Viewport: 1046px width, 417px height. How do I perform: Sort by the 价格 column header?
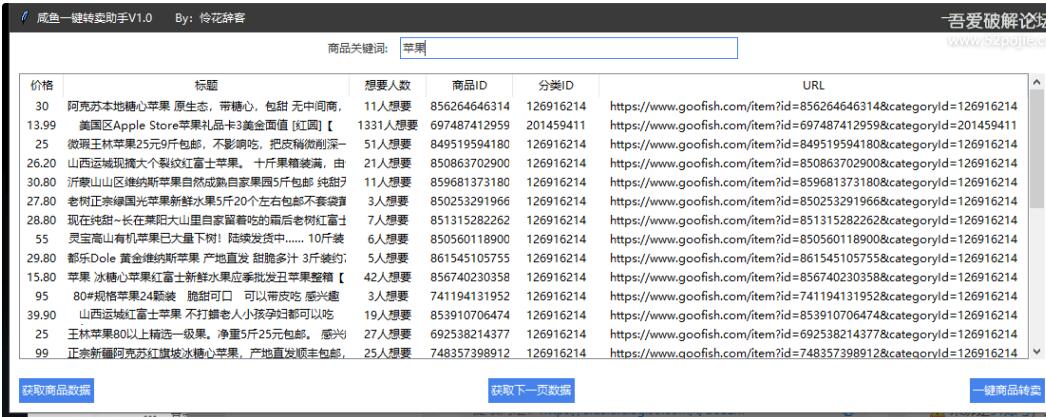click(x=42, y=86)
